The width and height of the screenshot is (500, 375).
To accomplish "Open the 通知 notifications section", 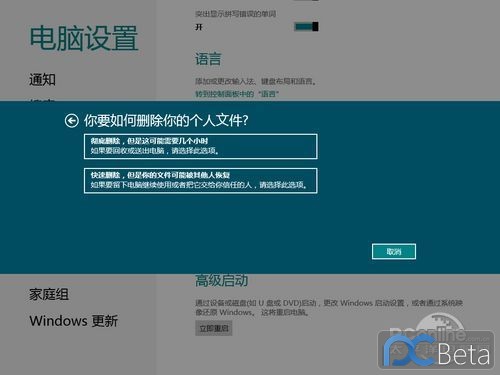I will click(x=42, y=80).
